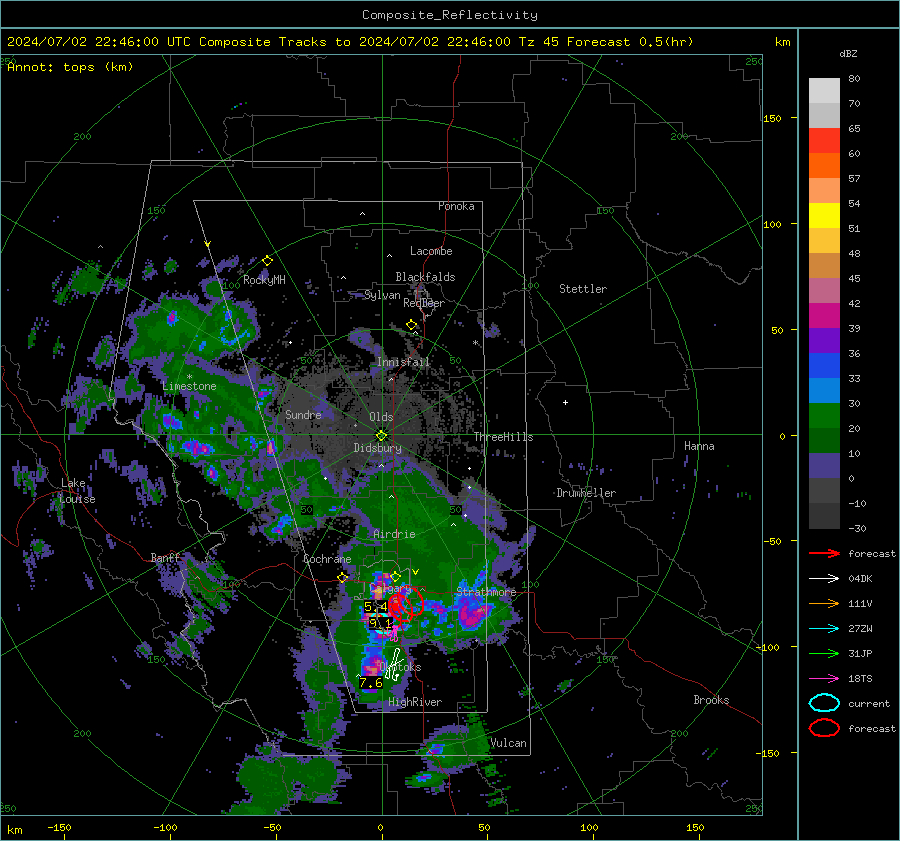Click the light gray 70–80 dBZ swatch
Screen dimensions: 900x841
coord(824,91)
